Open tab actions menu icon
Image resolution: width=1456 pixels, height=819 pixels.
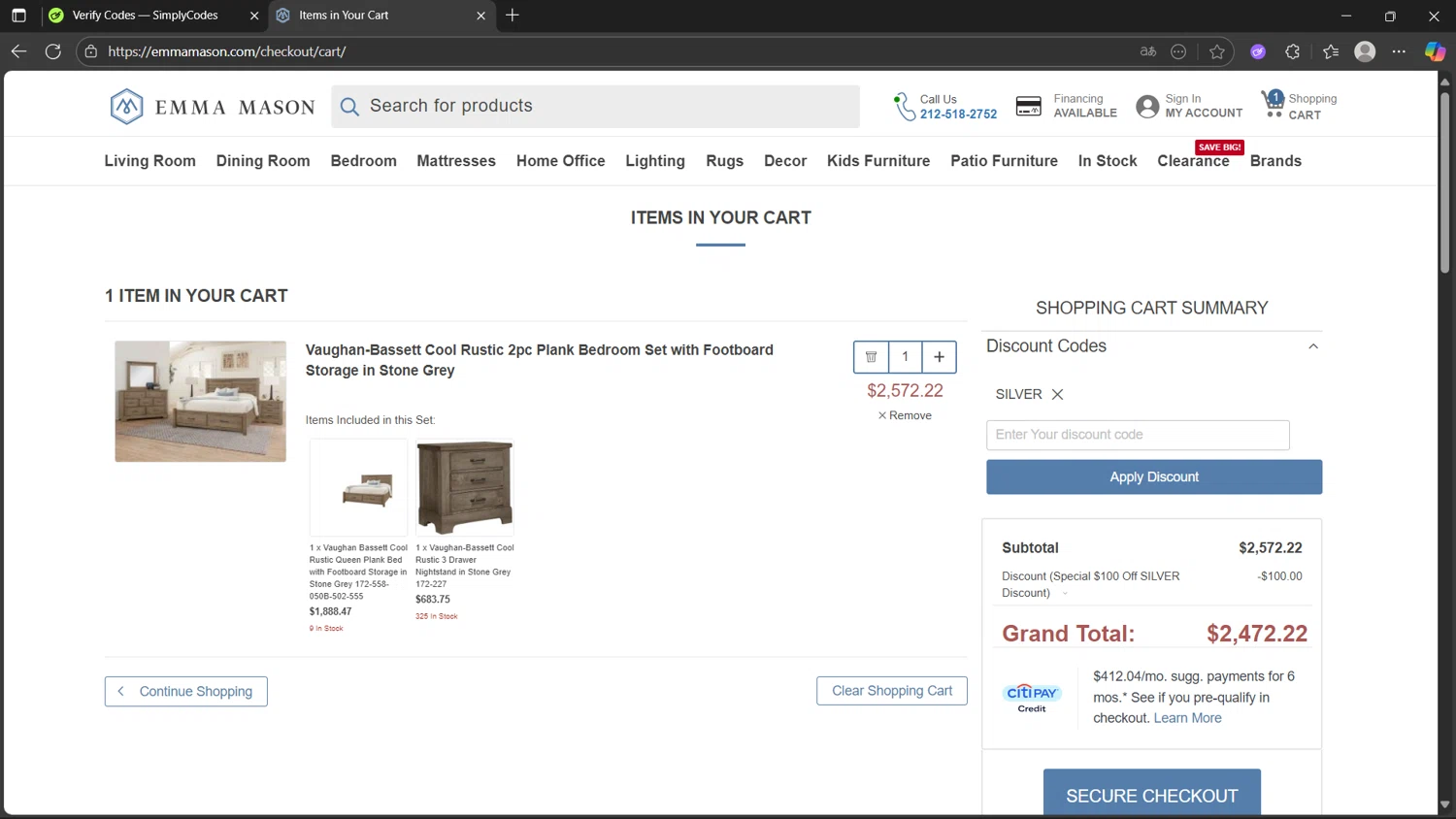pos(18,16)
